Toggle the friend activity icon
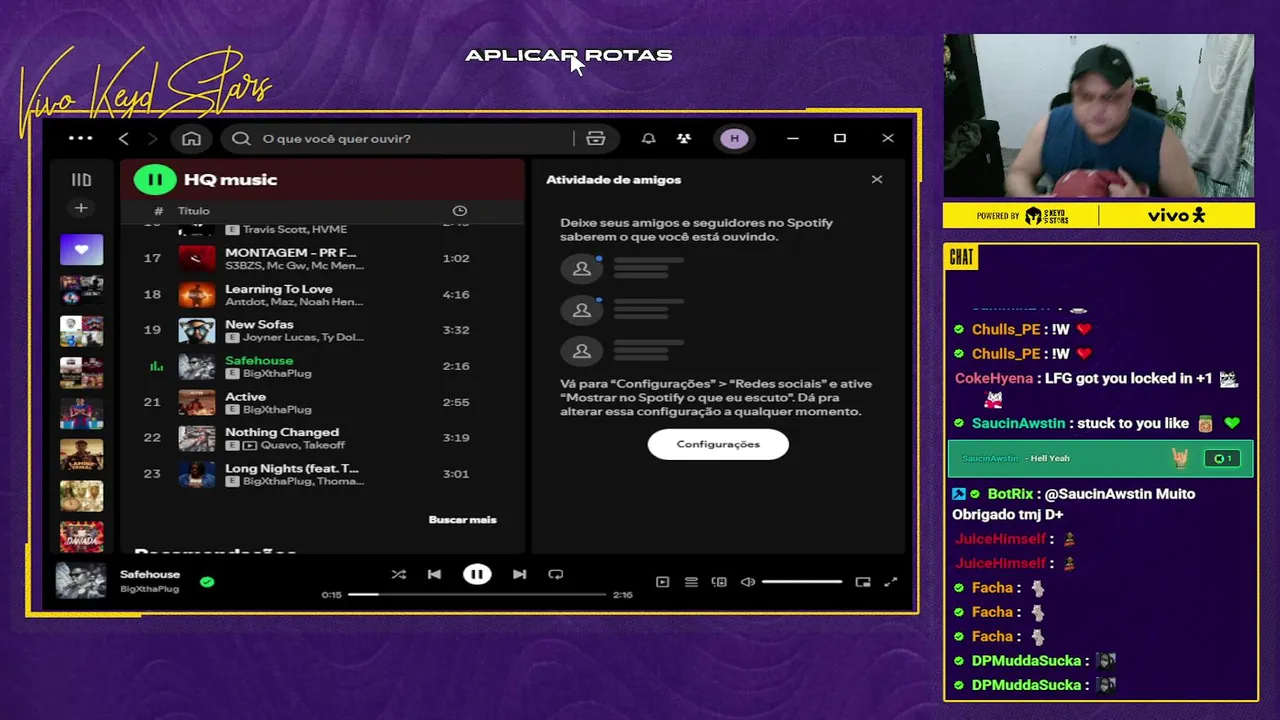The width and height of the screenshot is (1280, 720). 684,138
